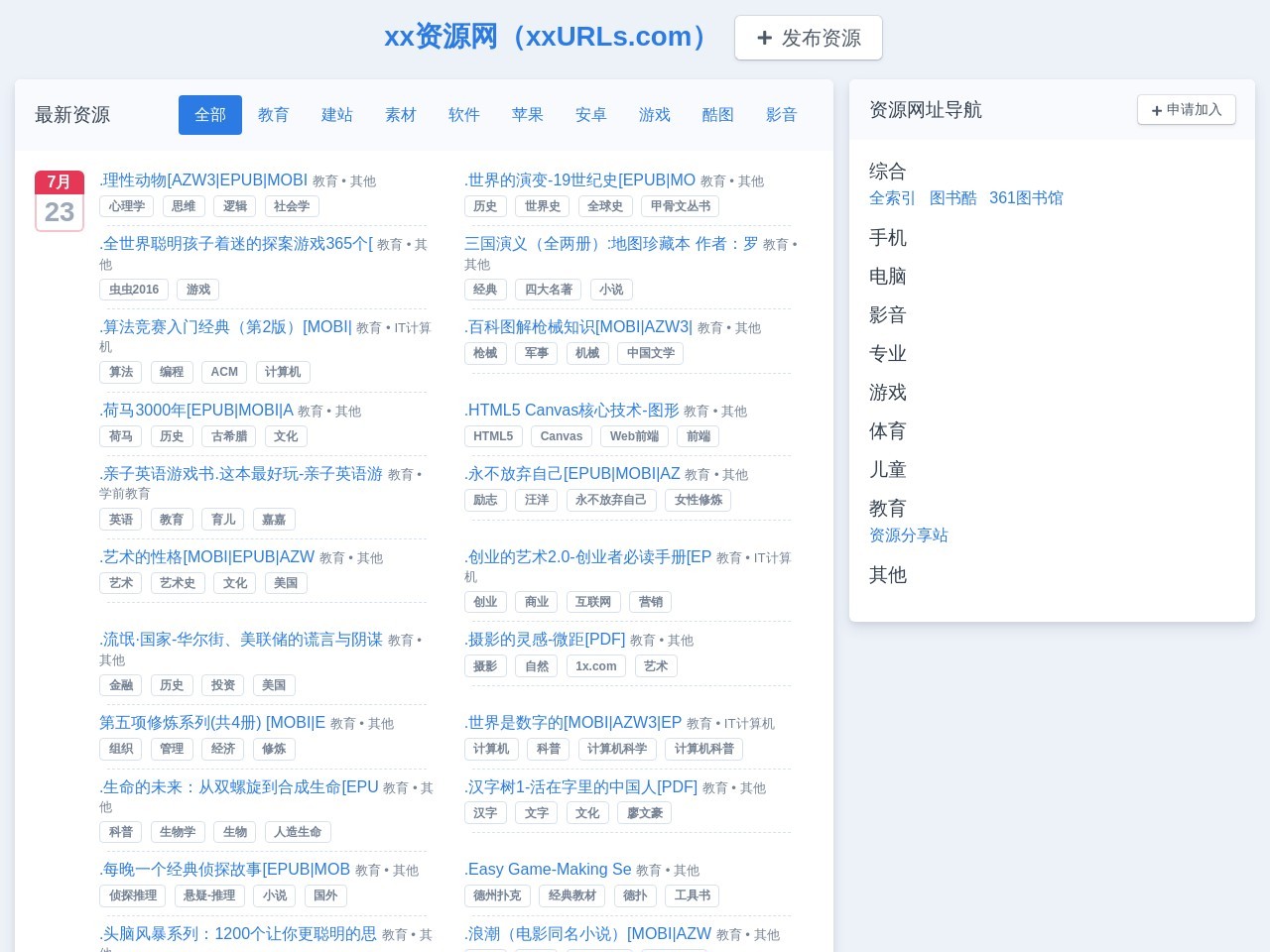The image size is (1270, 952).
Task: Open the xx资源网 site title link
Action: [x=547, y=37]
